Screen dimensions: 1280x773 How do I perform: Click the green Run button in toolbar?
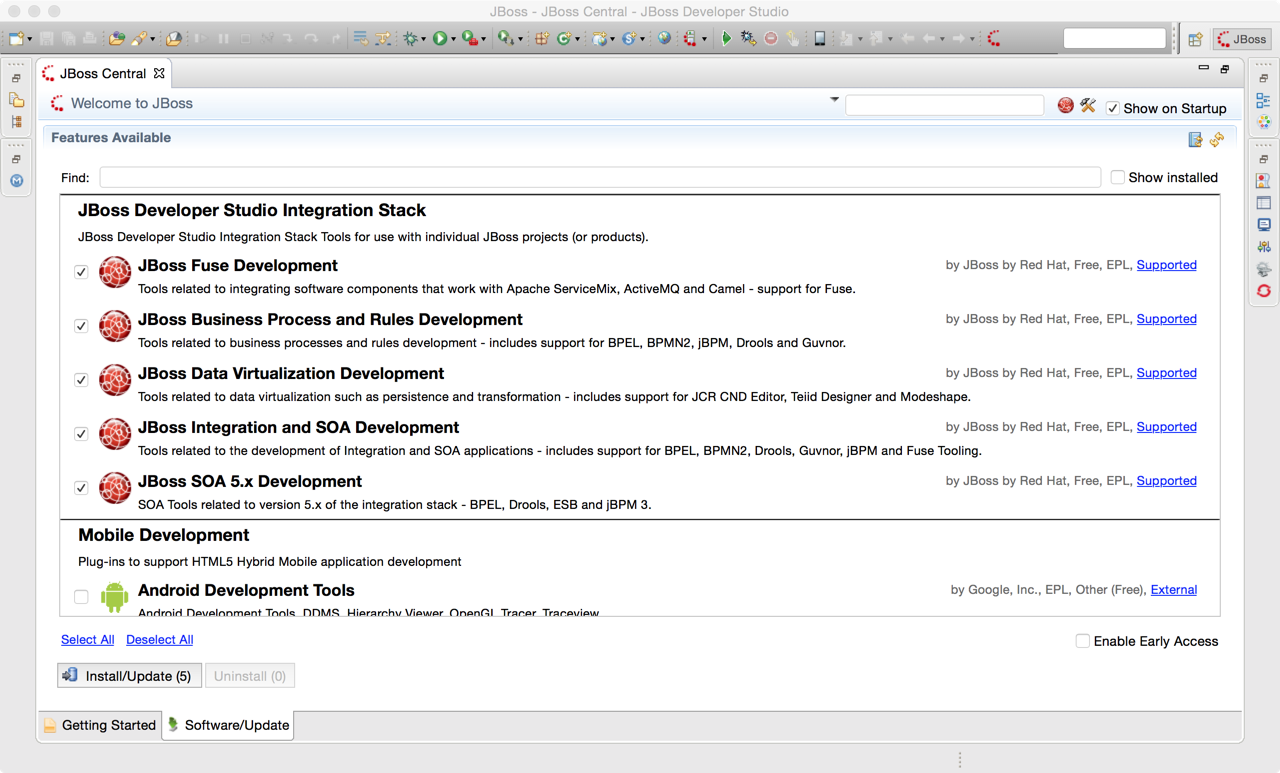(x=439, y=39)
